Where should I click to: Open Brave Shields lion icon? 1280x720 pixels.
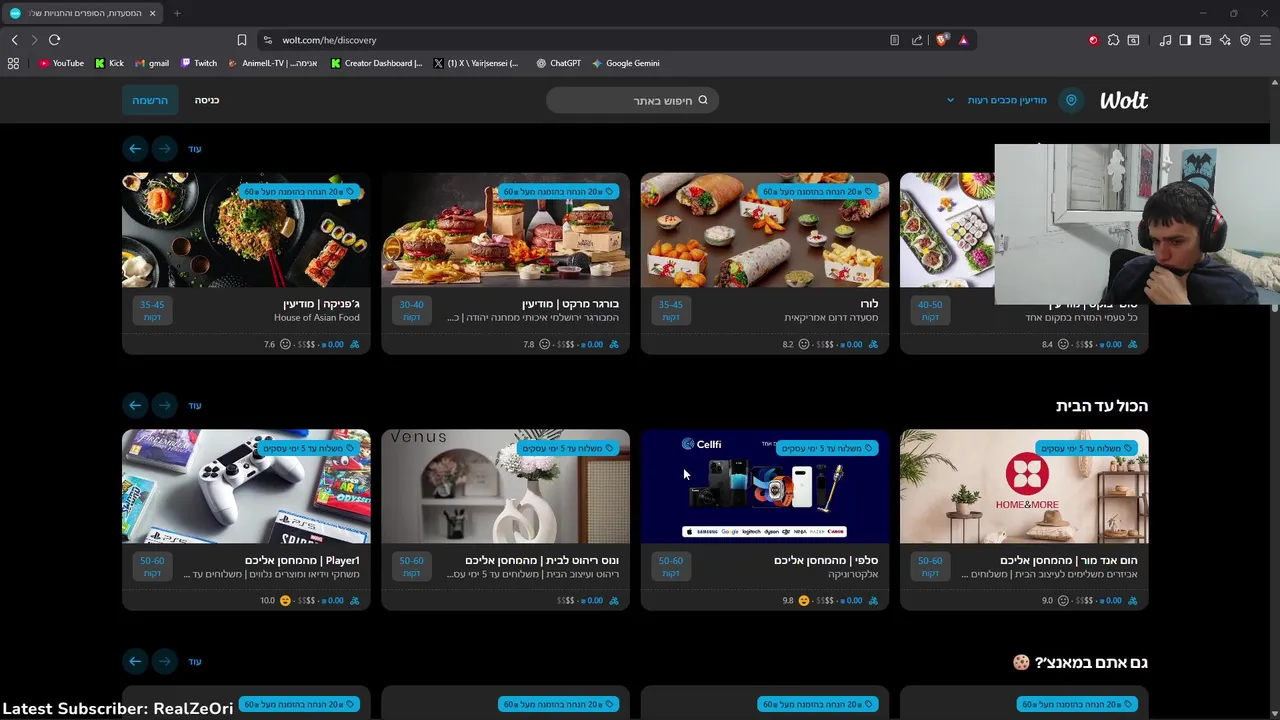[x=941, y=40]
